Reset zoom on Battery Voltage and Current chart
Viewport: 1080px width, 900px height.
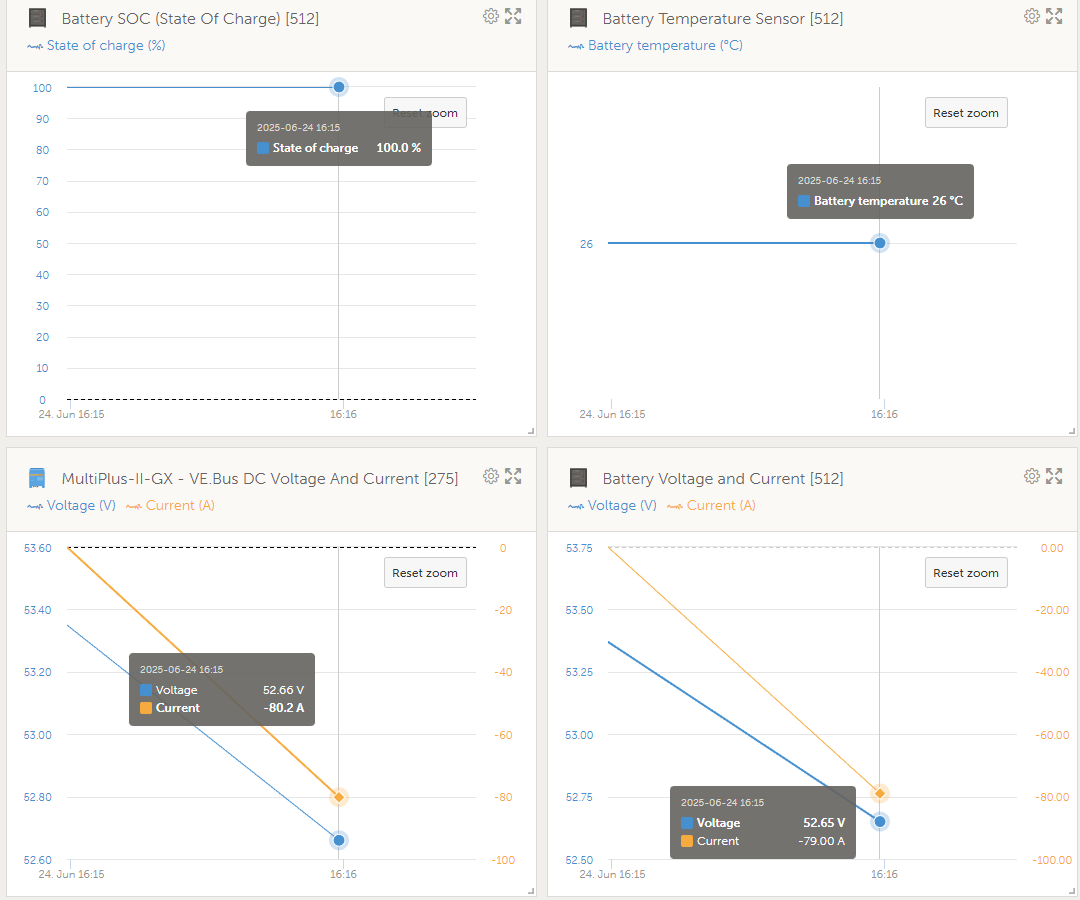coord(965,573)
